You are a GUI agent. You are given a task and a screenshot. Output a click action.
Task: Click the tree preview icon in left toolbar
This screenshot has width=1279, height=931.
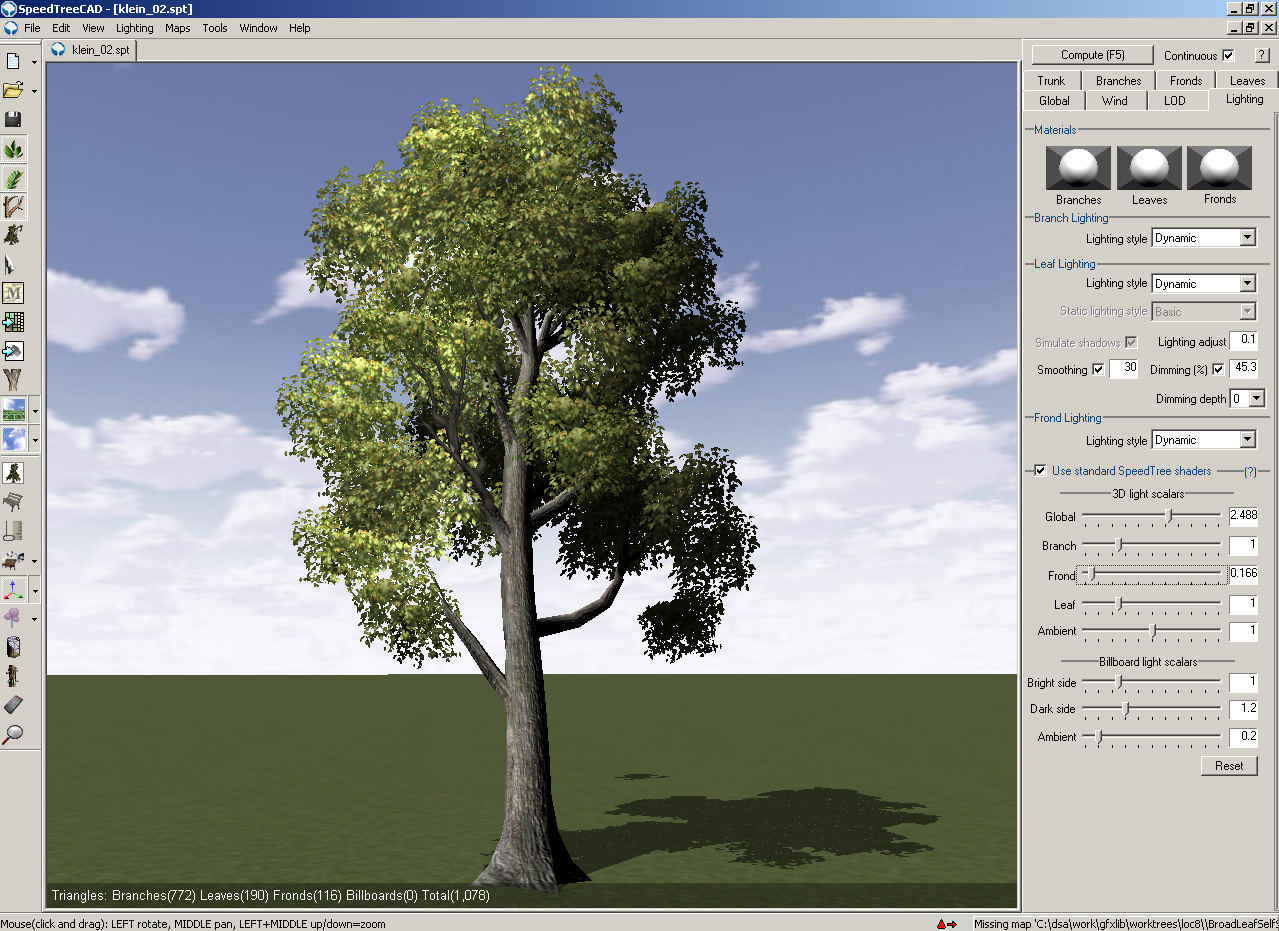pos(13,472)
